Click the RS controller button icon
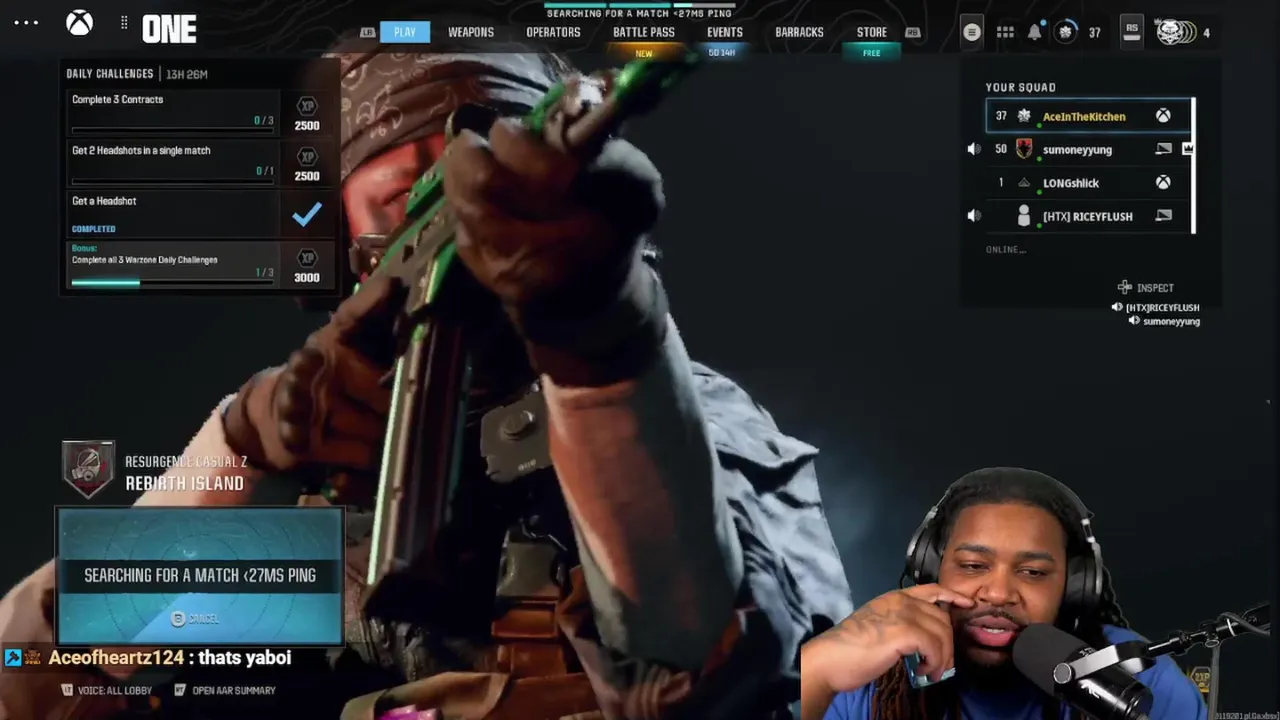 pos(1131,30)
